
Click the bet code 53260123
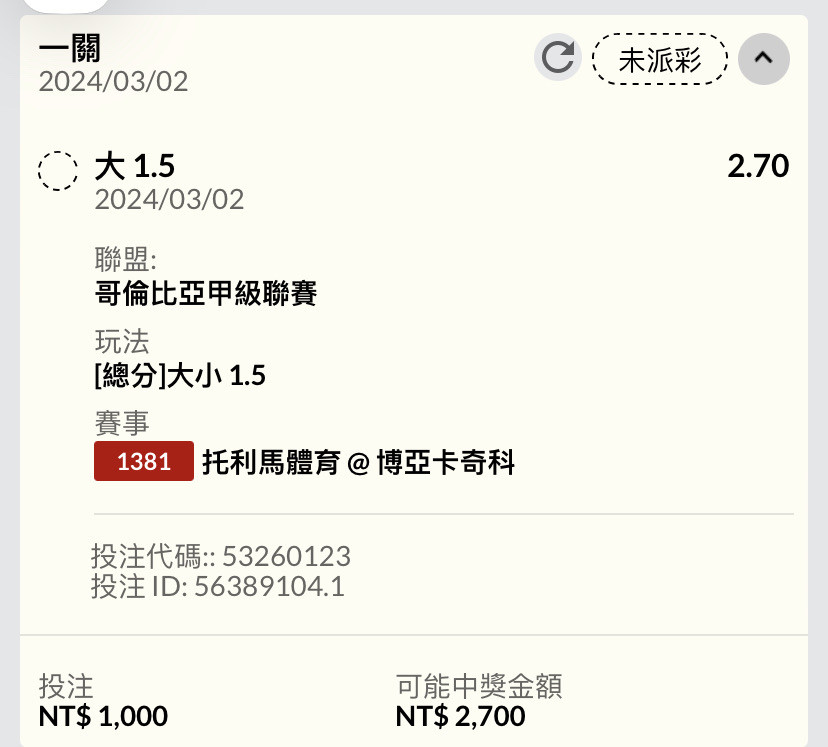pyautogui.click(x=286, y=556)
